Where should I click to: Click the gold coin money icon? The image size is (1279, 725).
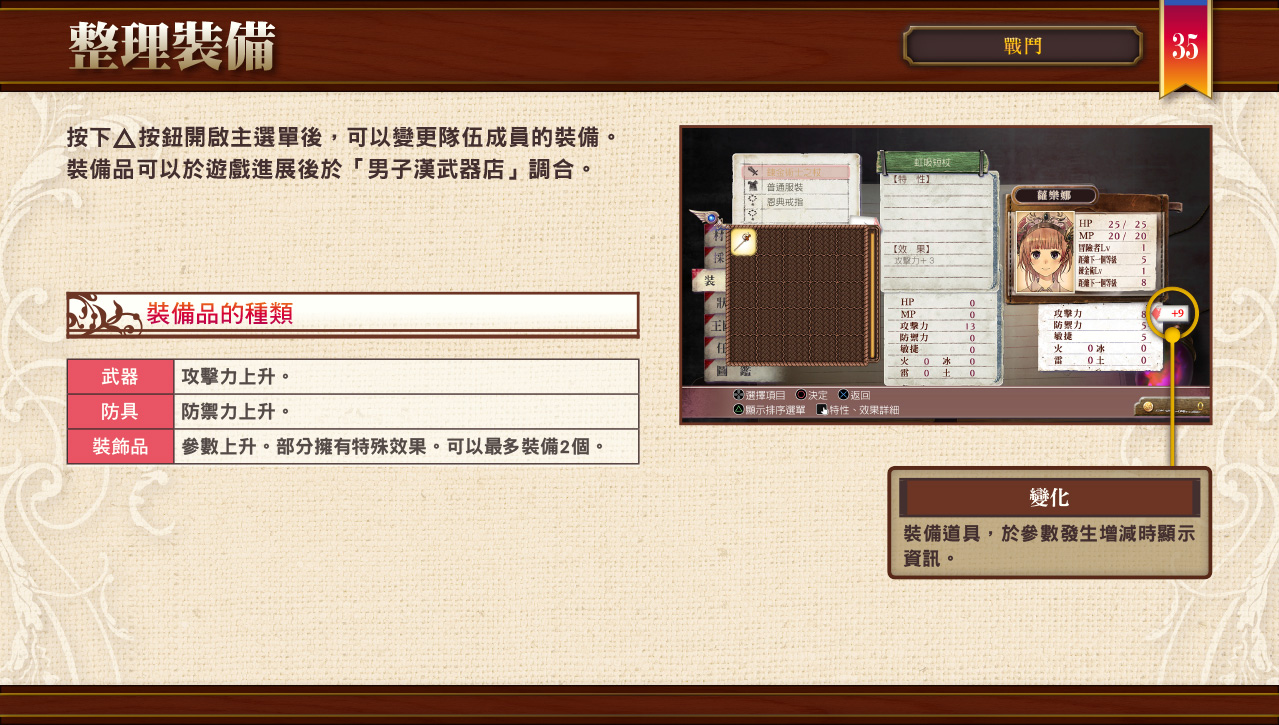point(1147,407)
